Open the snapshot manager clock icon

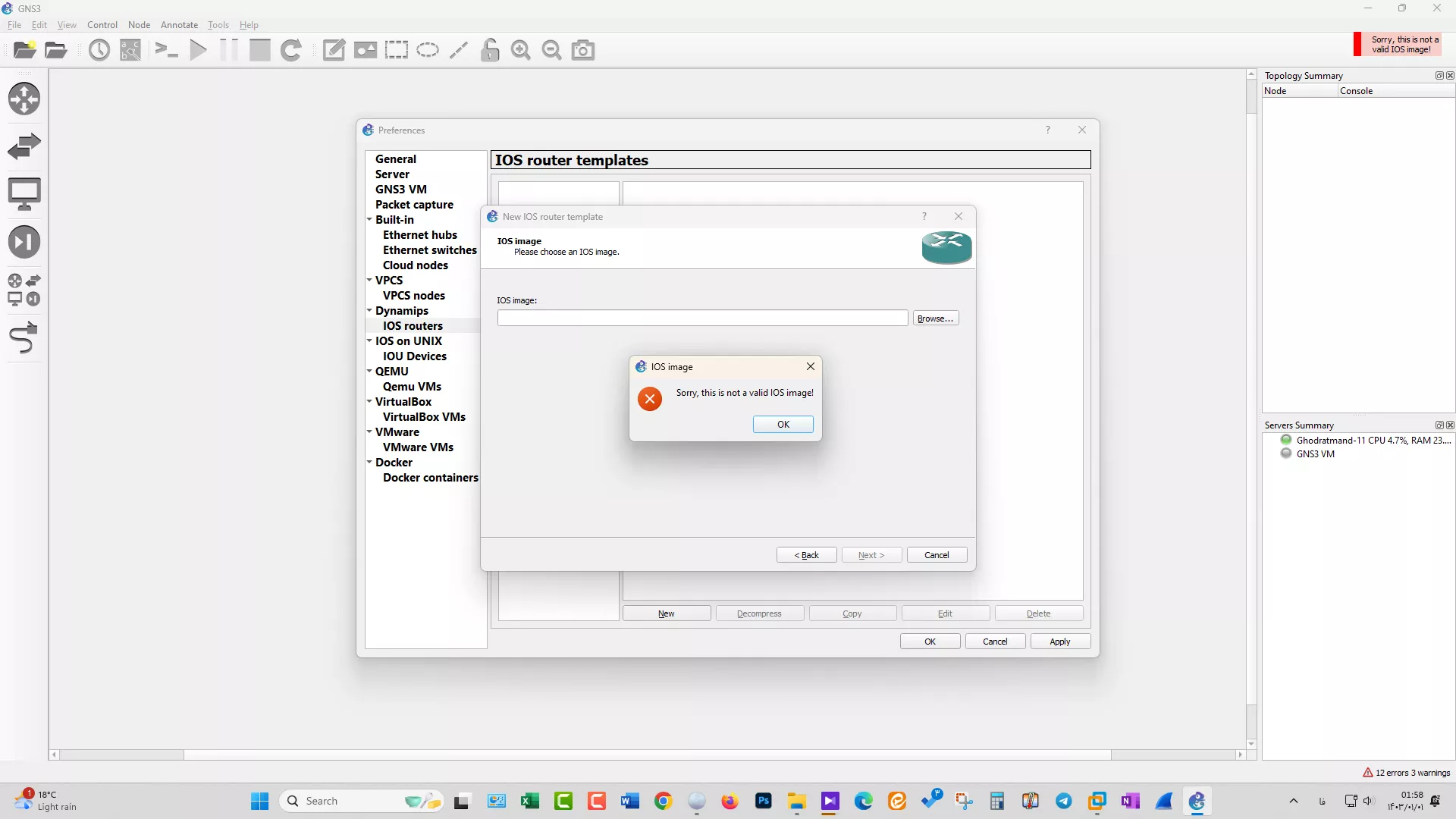pyautogui.click(x=99, y=50)
